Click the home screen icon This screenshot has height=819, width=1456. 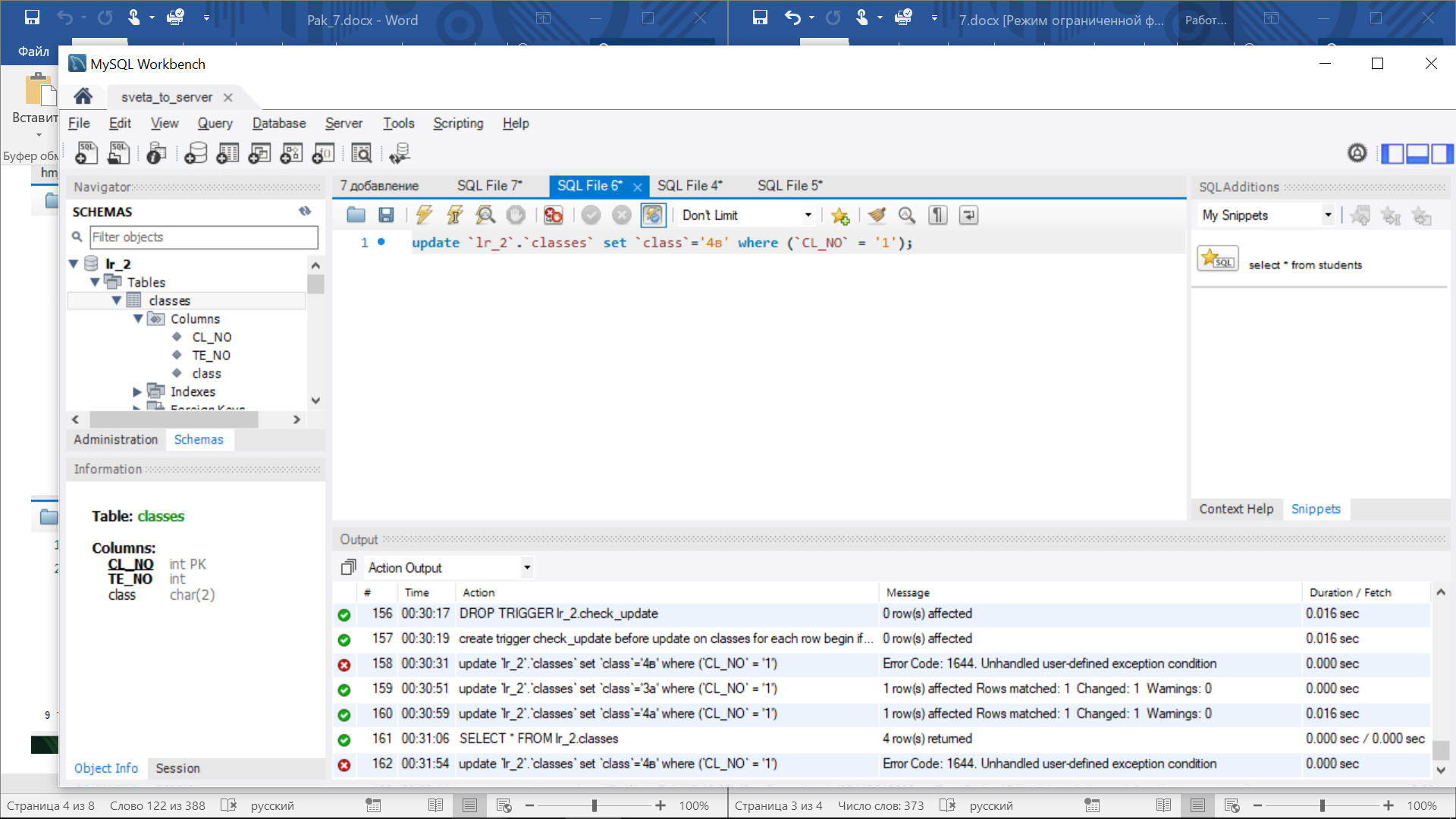pos(83,96)
